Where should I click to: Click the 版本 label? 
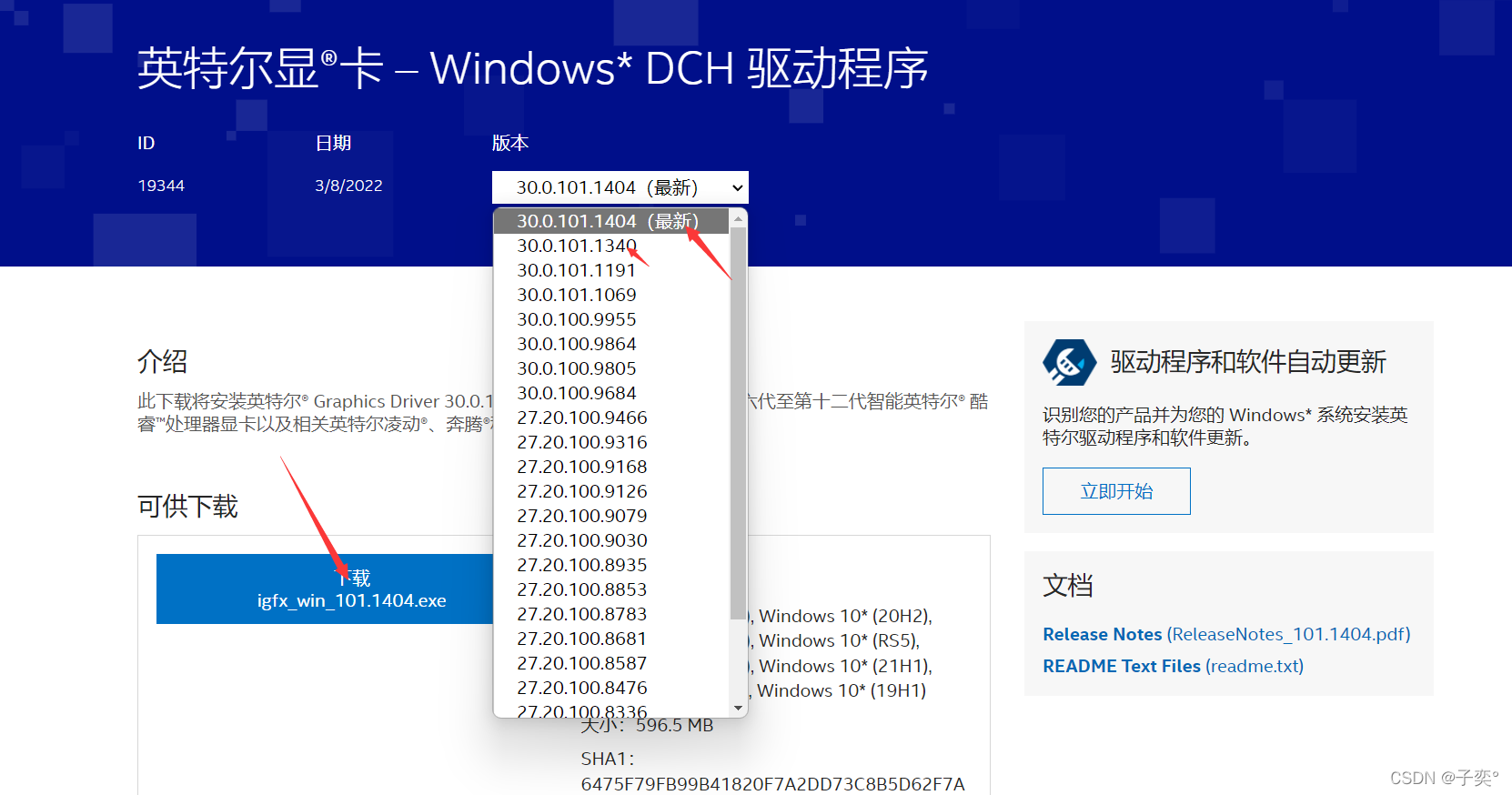509,143
